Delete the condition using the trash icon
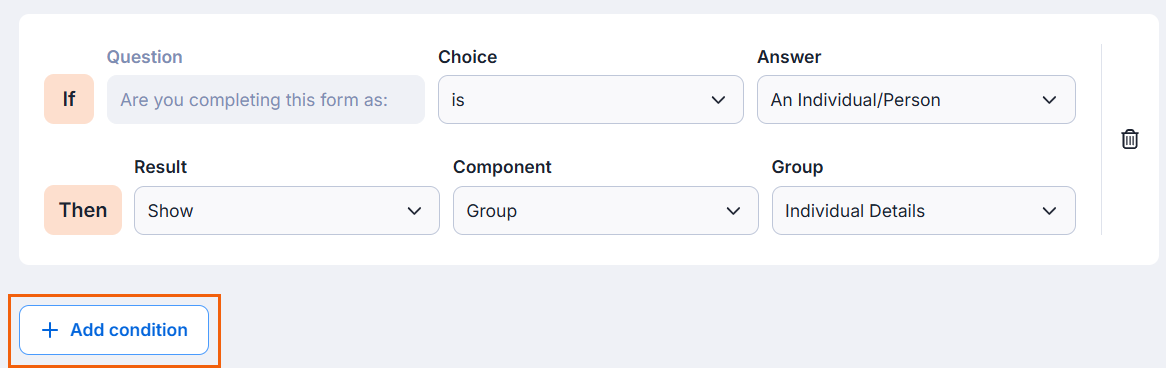1166x368 pixels. click(x=1130, y=139)
